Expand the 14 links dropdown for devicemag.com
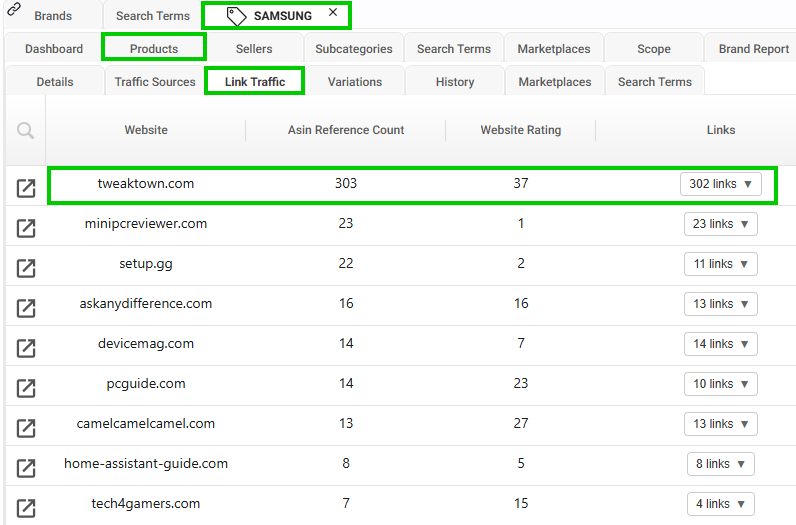 tap(720, 344)
